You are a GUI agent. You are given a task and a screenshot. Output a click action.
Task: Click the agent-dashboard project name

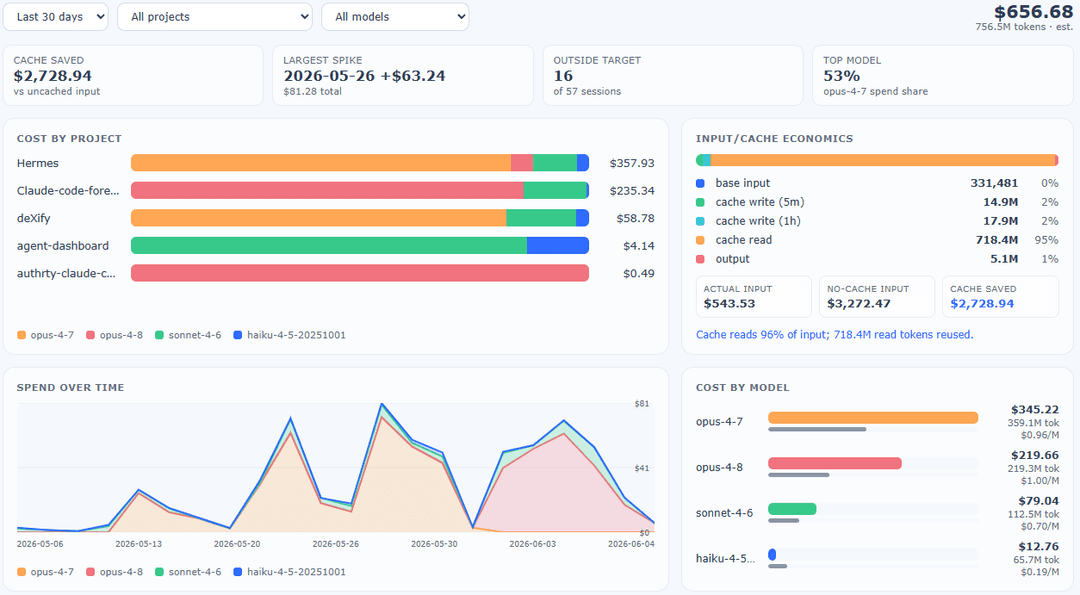[x=63, y=246]
